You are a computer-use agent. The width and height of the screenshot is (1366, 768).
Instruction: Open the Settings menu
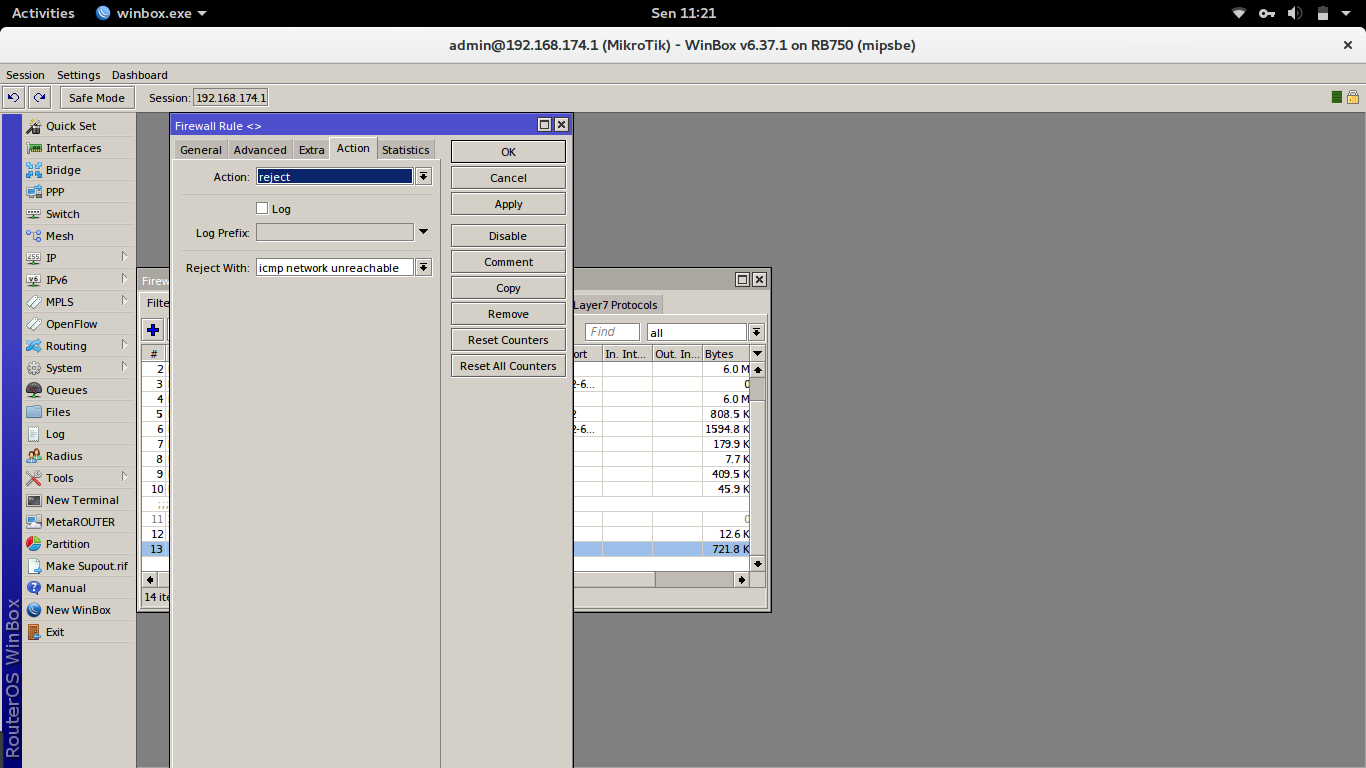point(78,75)
